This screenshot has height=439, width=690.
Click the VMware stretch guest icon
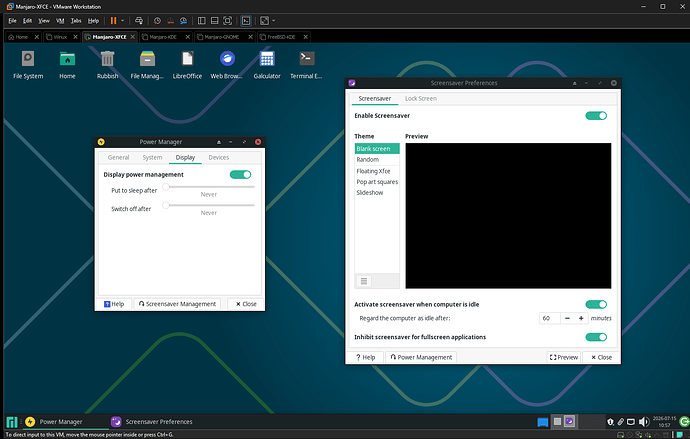coord(264,21)
